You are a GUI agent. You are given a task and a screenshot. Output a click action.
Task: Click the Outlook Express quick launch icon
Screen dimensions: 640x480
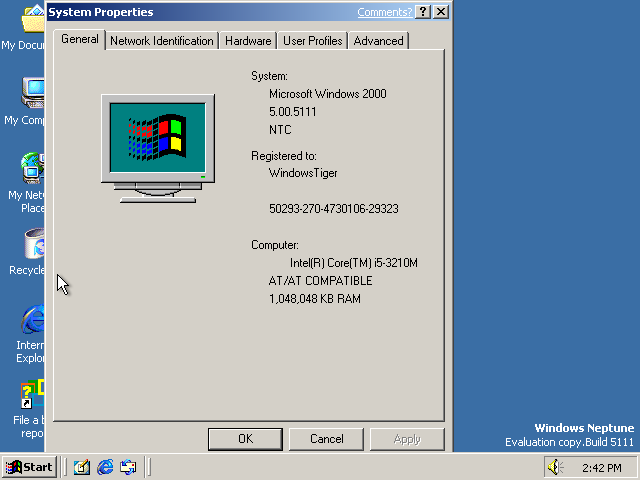[x=128, y=467]
